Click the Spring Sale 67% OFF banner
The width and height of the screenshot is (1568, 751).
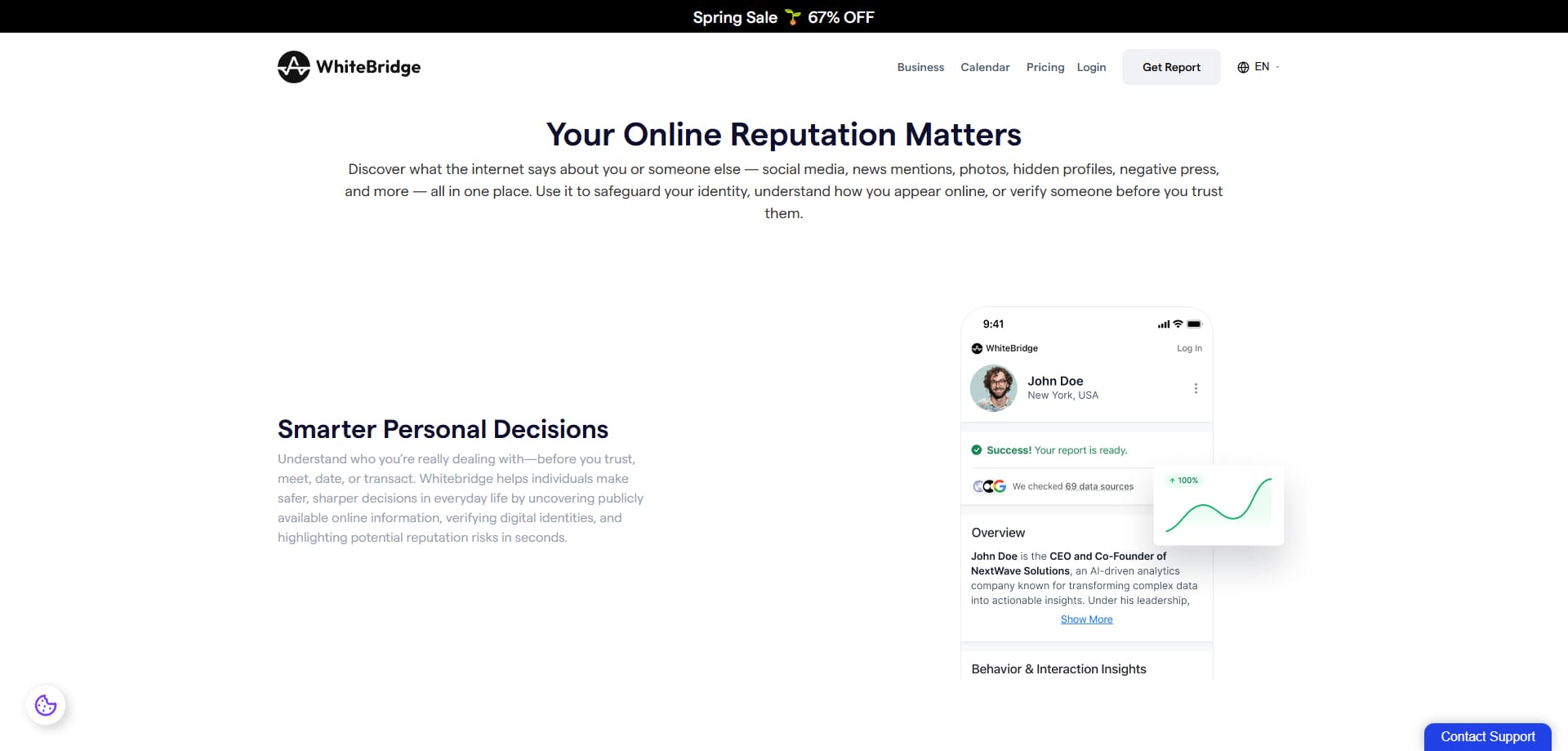[784, 17]
